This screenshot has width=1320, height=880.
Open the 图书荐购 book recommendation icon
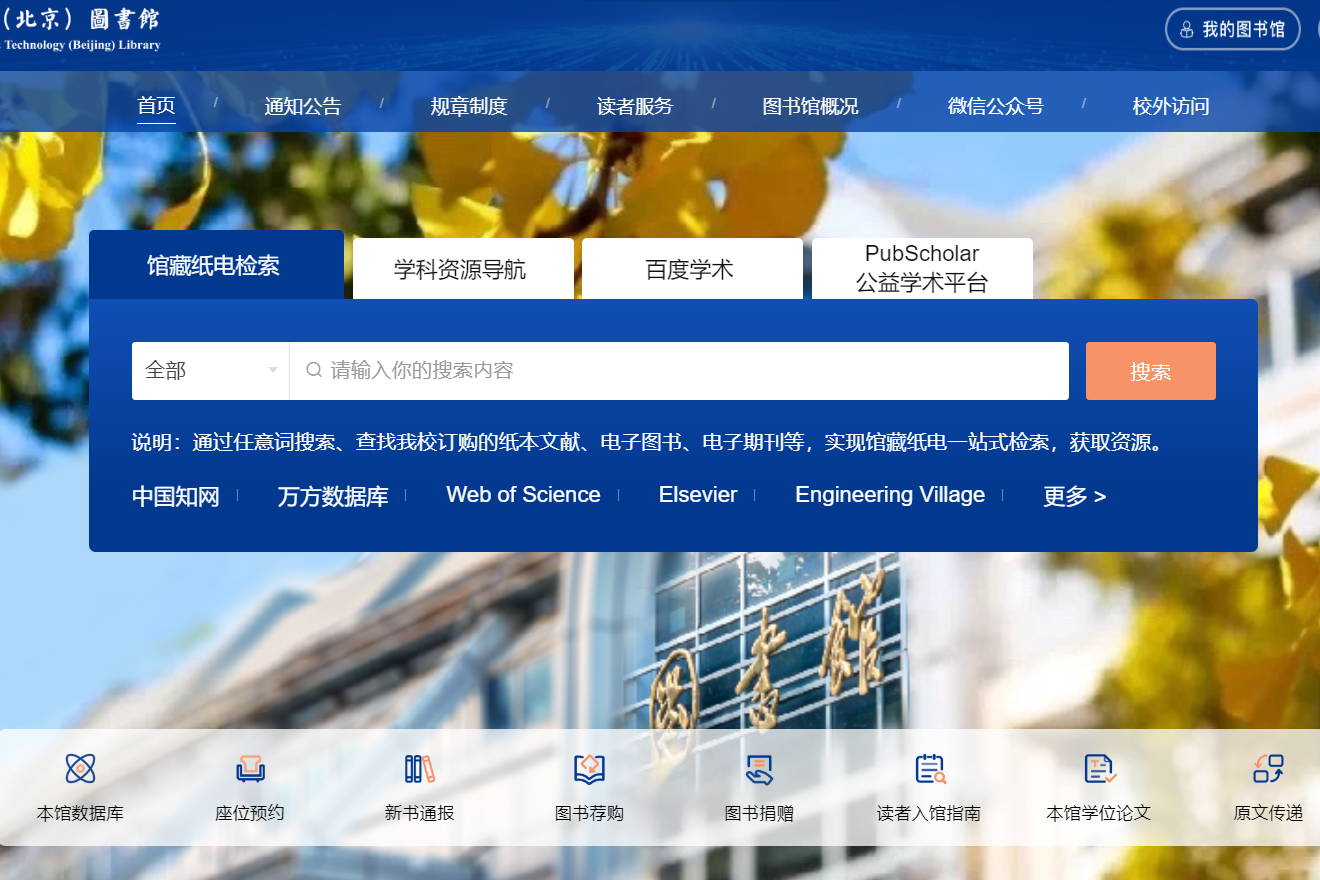click(589, 768)
